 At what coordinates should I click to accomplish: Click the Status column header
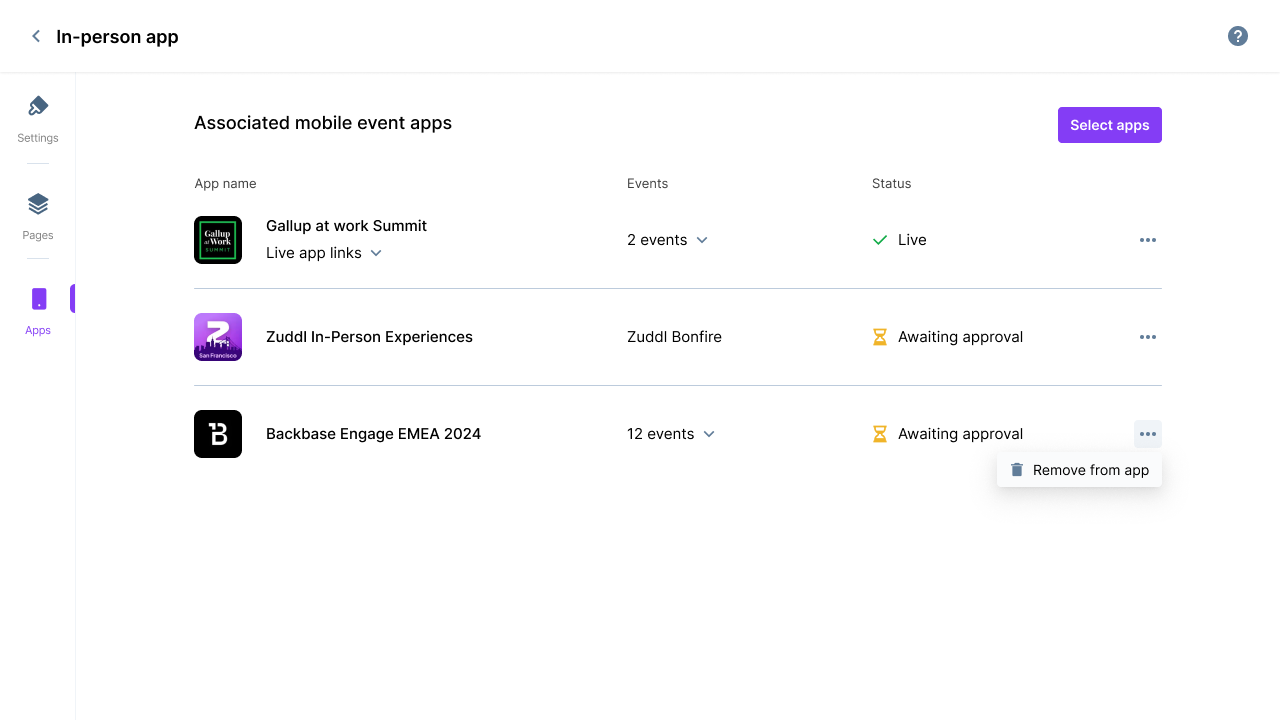tap(891, 183)
